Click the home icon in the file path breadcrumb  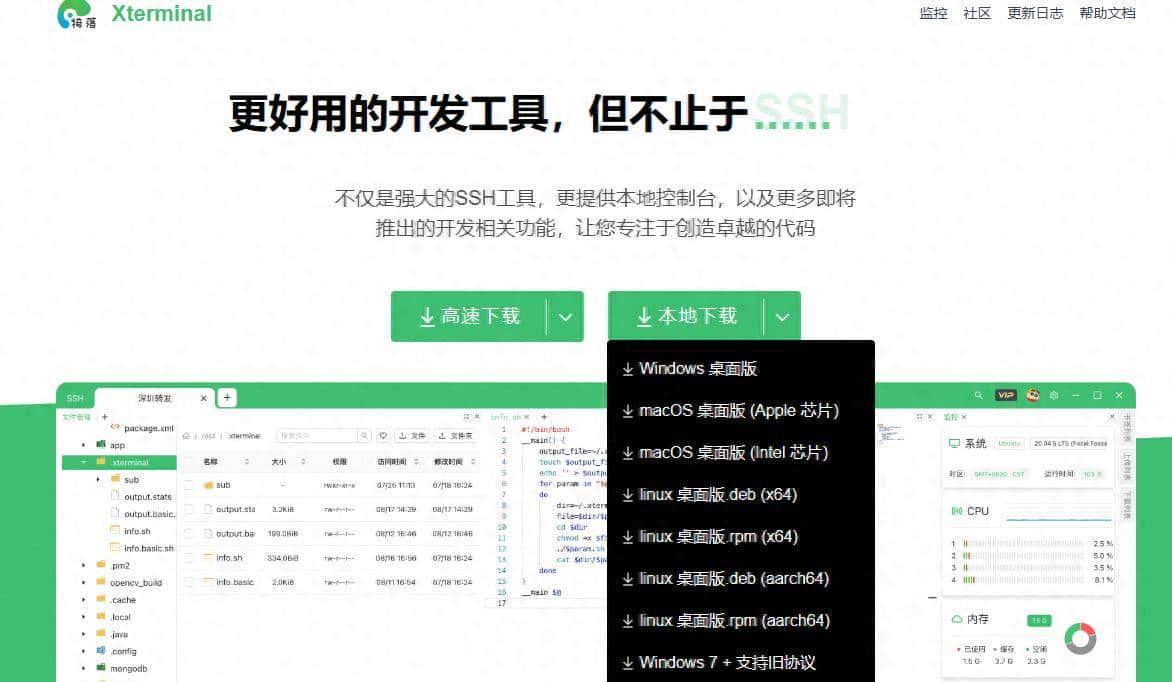pos(186,435)
